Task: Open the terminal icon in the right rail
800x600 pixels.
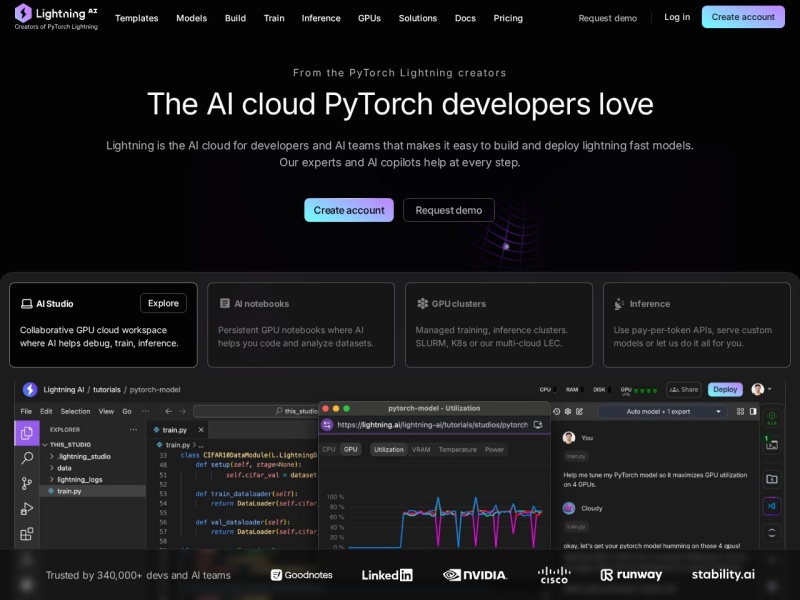Action: tap(772, 443)
